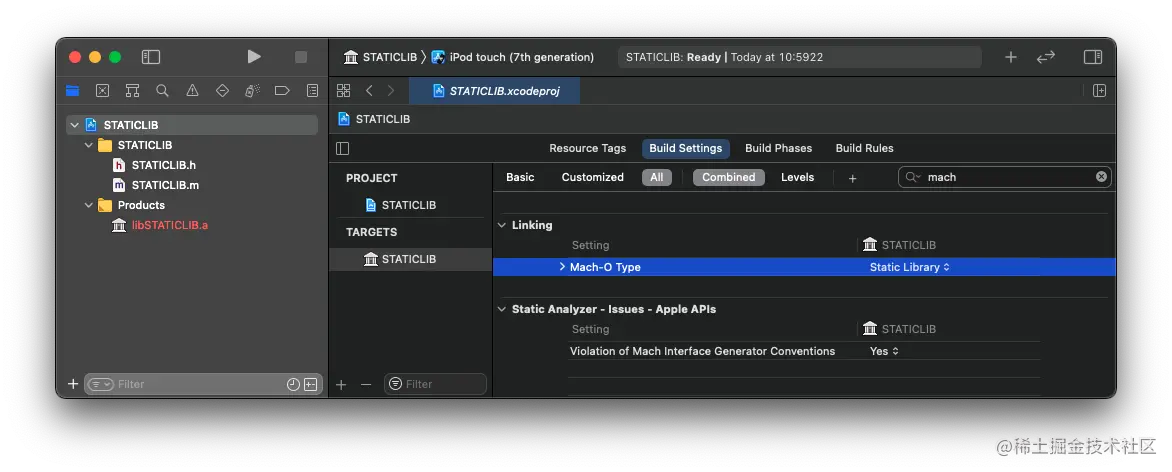Open the Debug navigator

coord(252,91)
